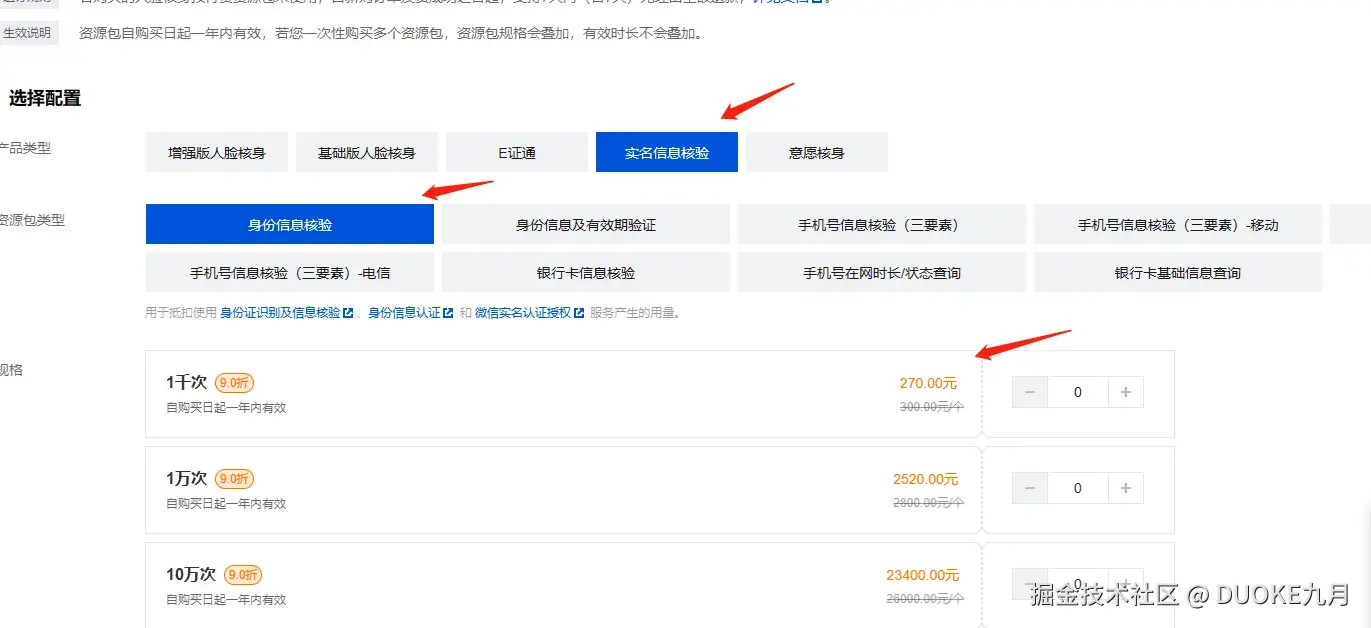Click the 选择配置 section heading
This screenshot has height=628, width=1371.
coord(45,98)
